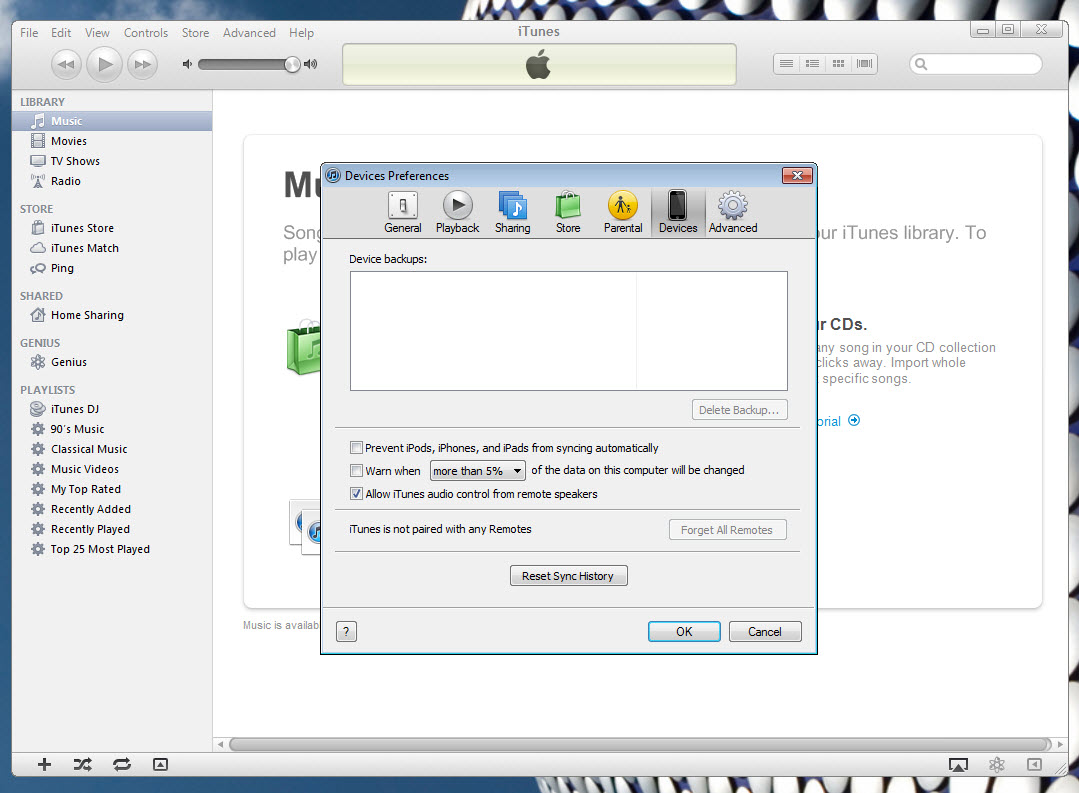
Task: Select Movies in the sidebar
Action: click(x=111, y=141)
